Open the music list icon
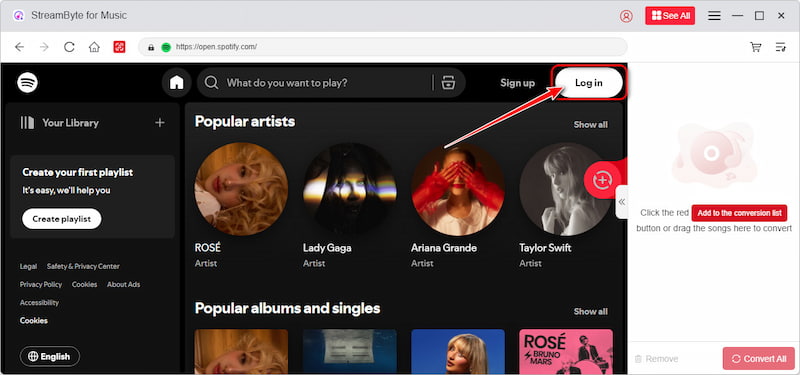This screenshot has width=800, height=375. tap(781, 47)
